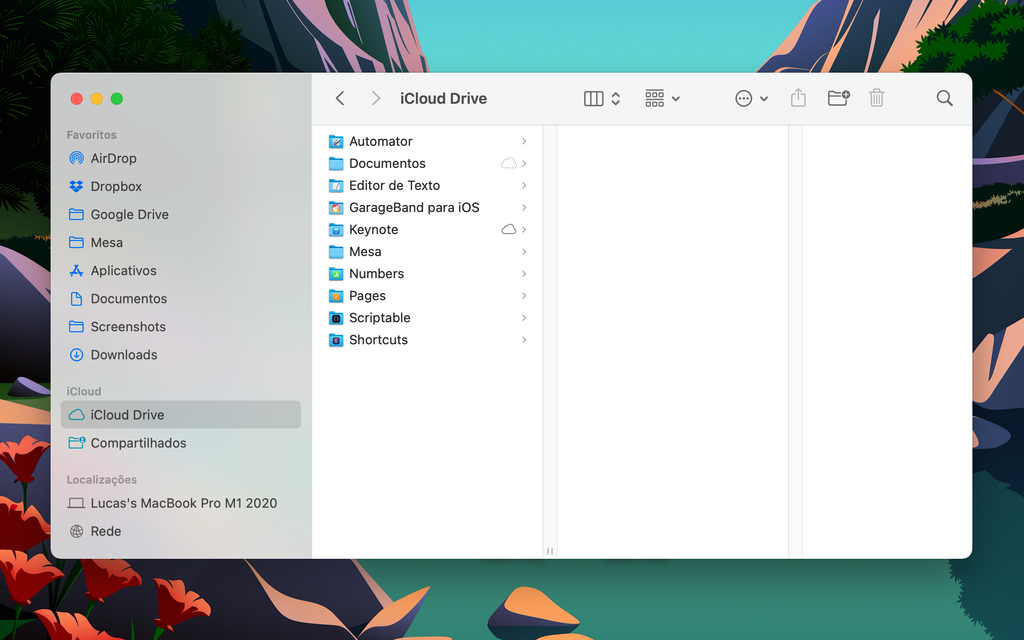
Task: Select Screenshots in the sidebar
Action: [x=180, y=327]
